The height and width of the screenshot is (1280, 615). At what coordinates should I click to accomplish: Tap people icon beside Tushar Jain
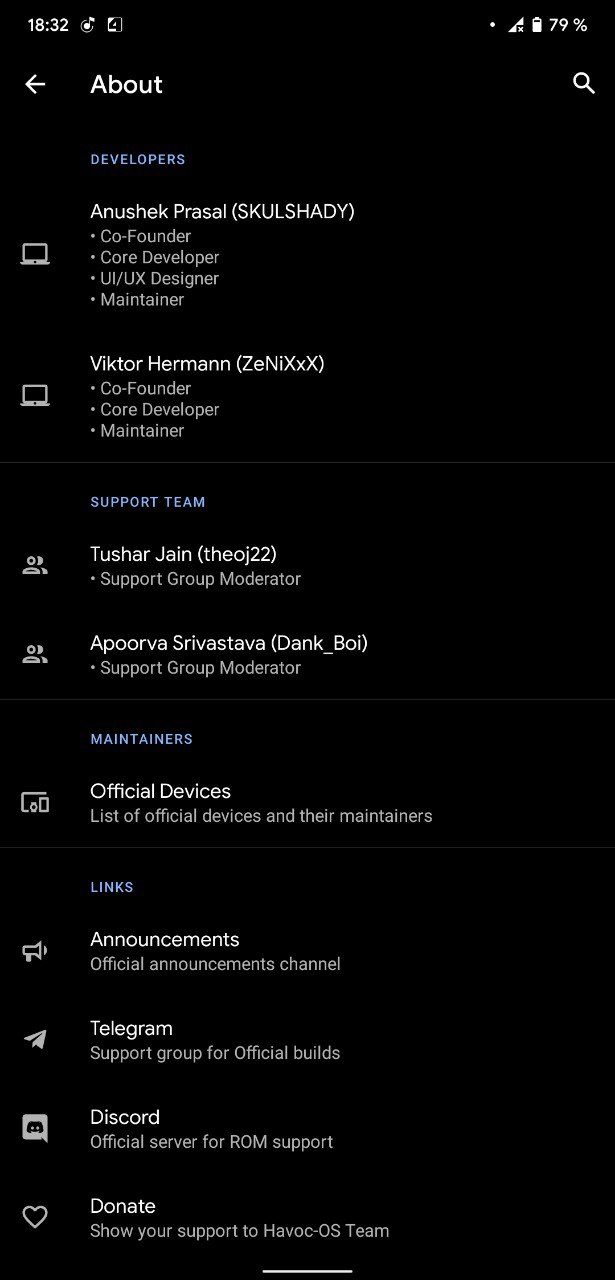coord(35,566)
